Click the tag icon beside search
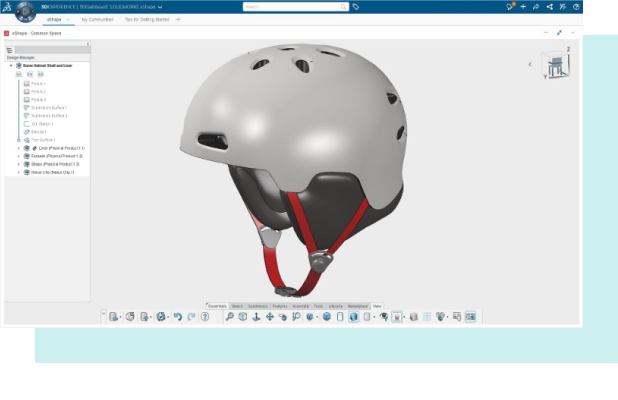 point(356,7)
